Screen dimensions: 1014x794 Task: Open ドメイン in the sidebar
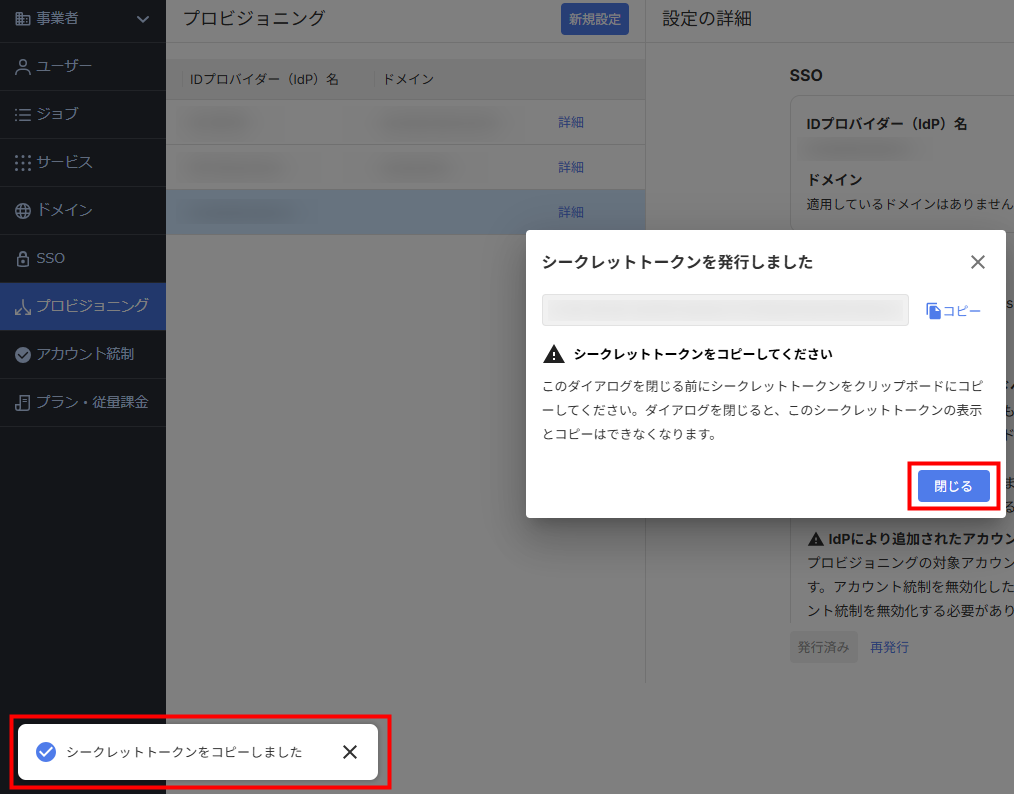pyautogui.click(x=83, y=210)
